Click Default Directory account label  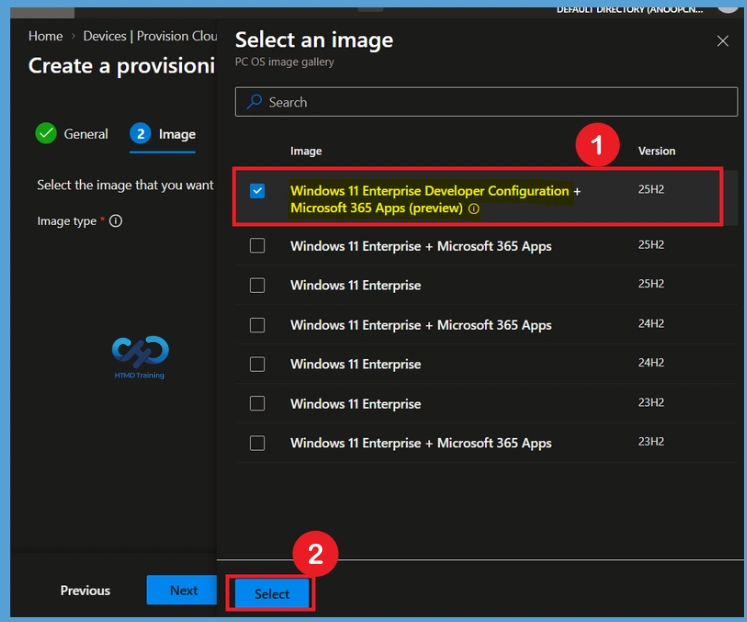pyautogui.click(x=629, y=10)
